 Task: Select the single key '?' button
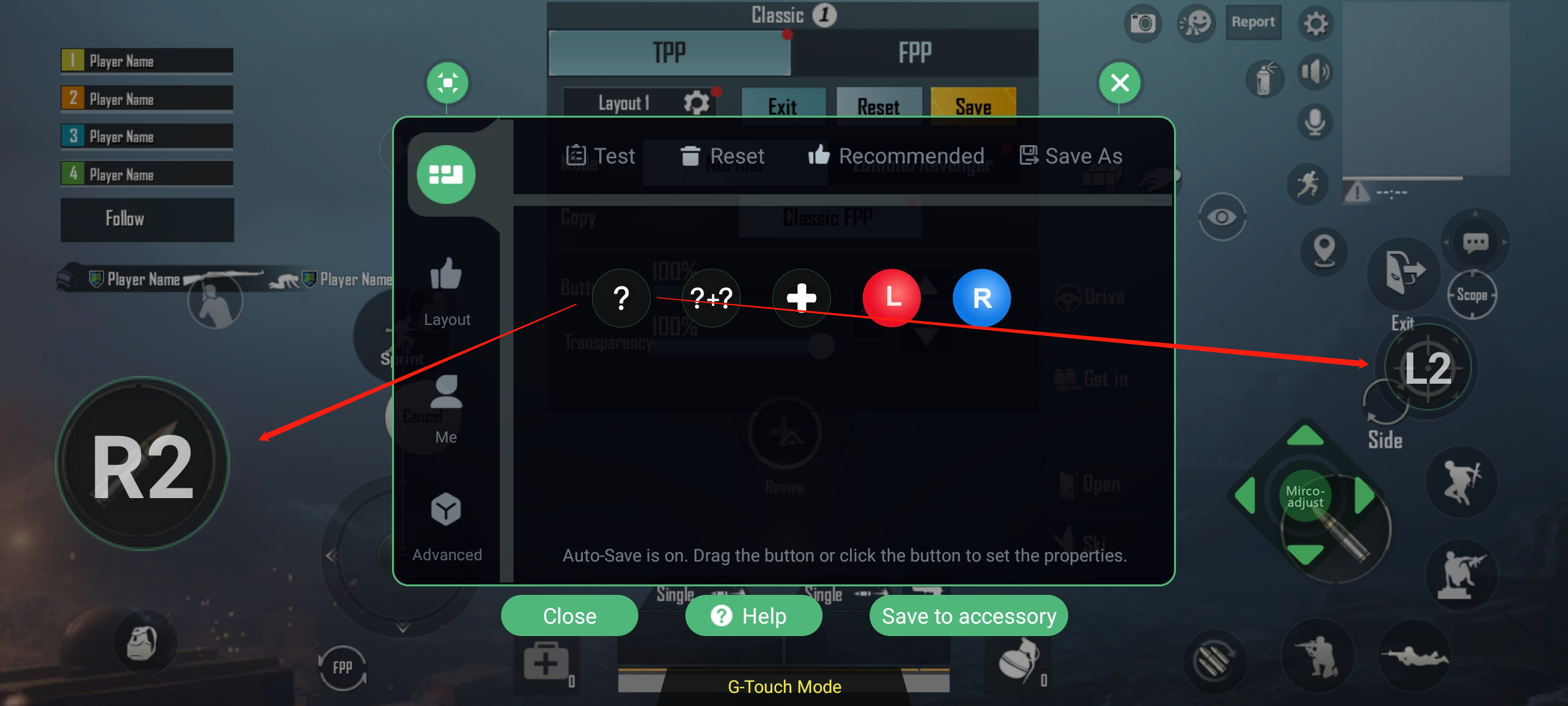(621, 298)
